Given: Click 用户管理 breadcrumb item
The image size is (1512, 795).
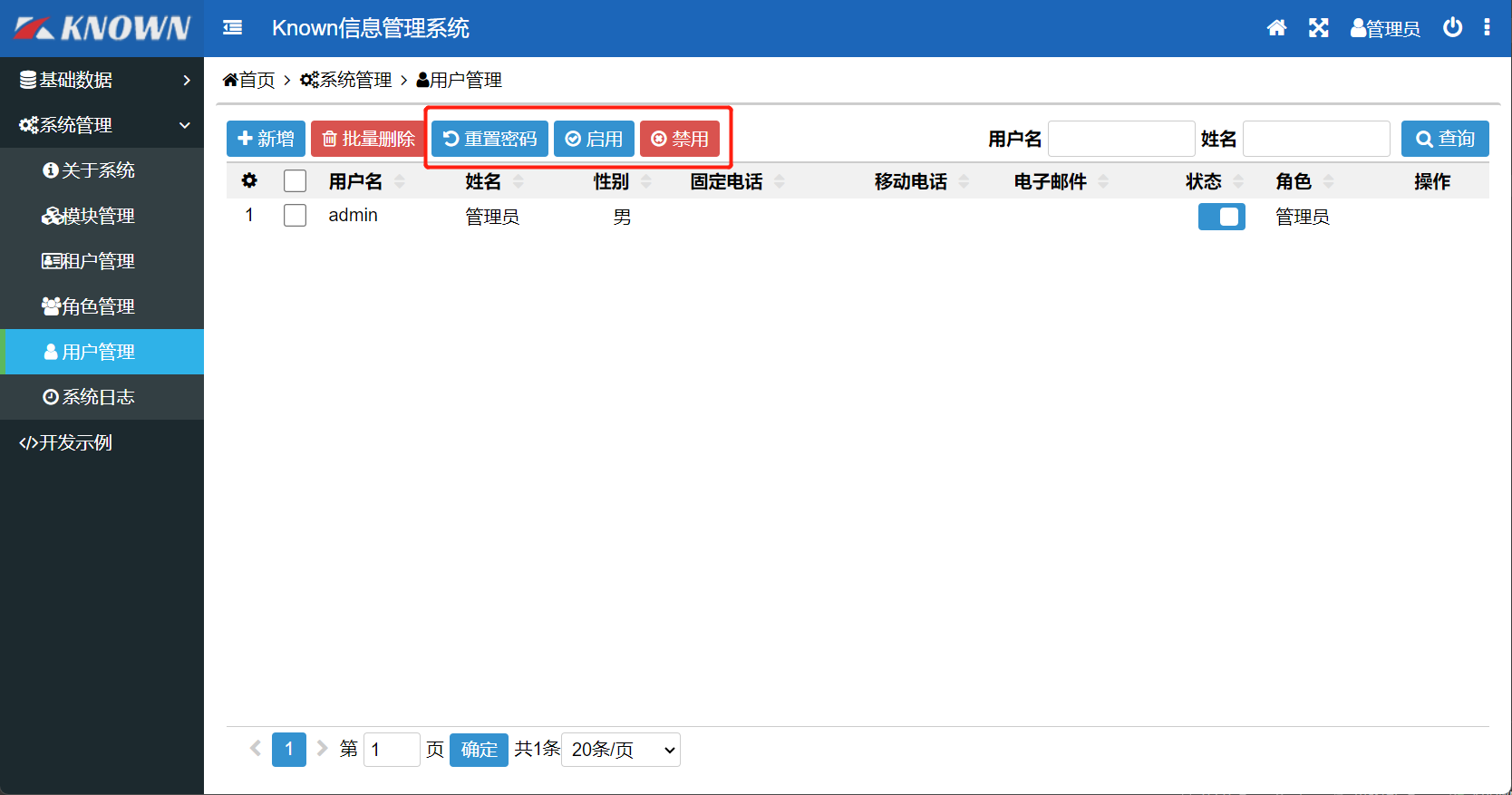Looking at the screenshot, I should click(459, 80).
